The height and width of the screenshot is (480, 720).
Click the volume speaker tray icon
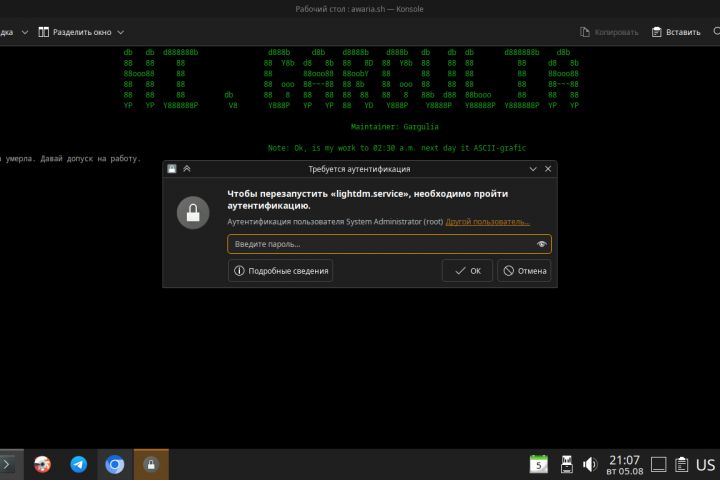pos(590,464)
